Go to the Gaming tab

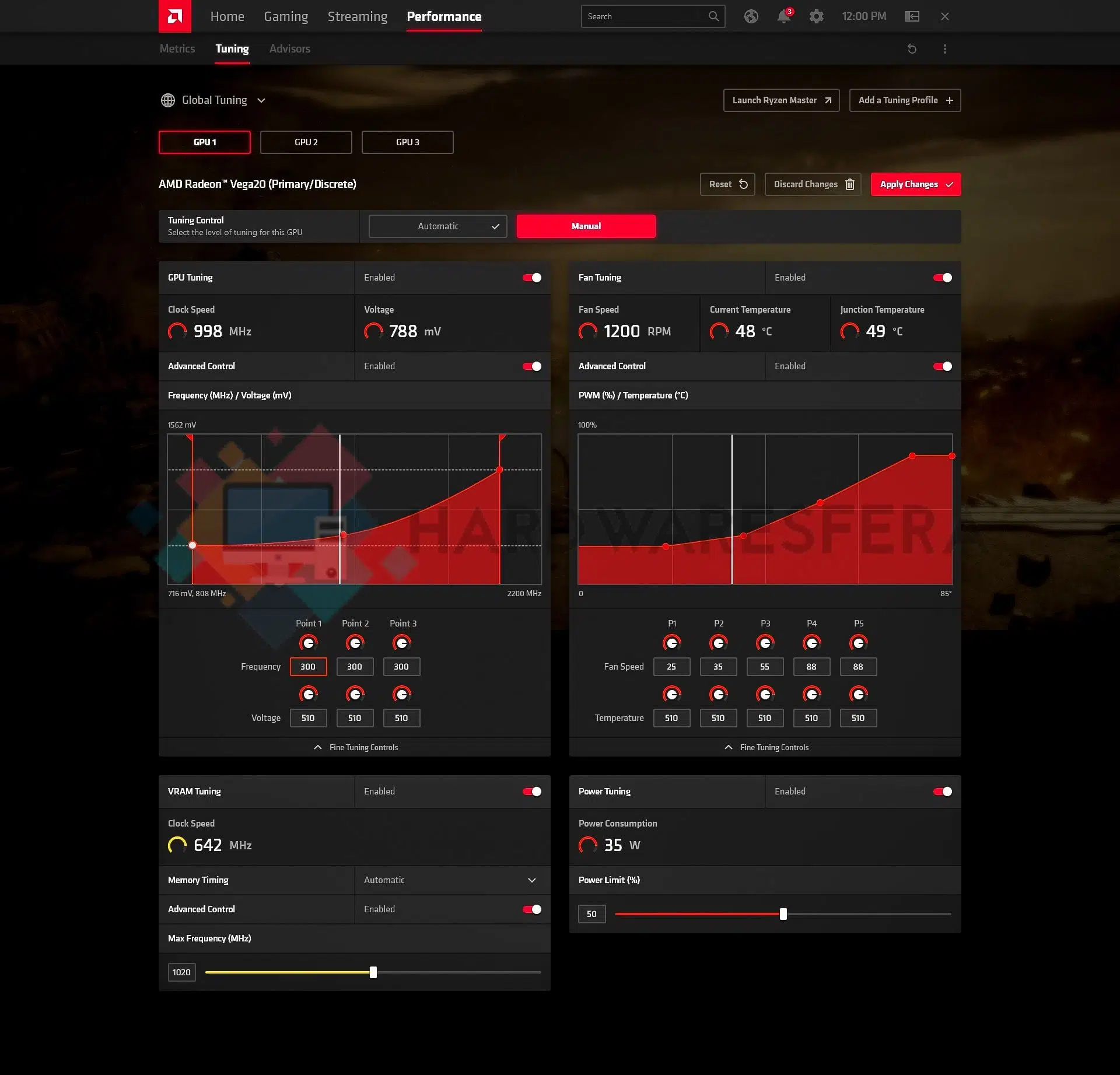click(x=286, y=16)
